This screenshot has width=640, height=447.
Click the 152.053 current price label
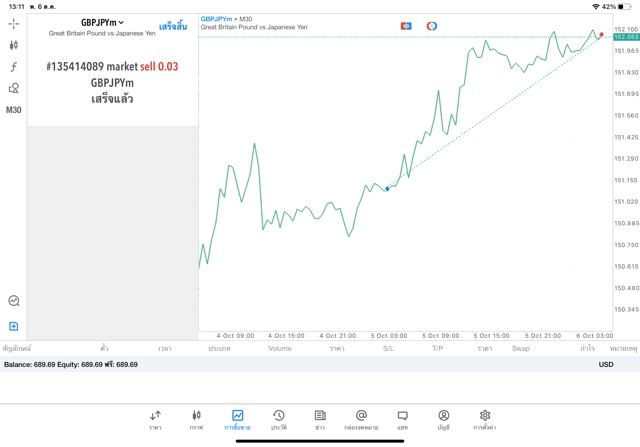[626, 36]
